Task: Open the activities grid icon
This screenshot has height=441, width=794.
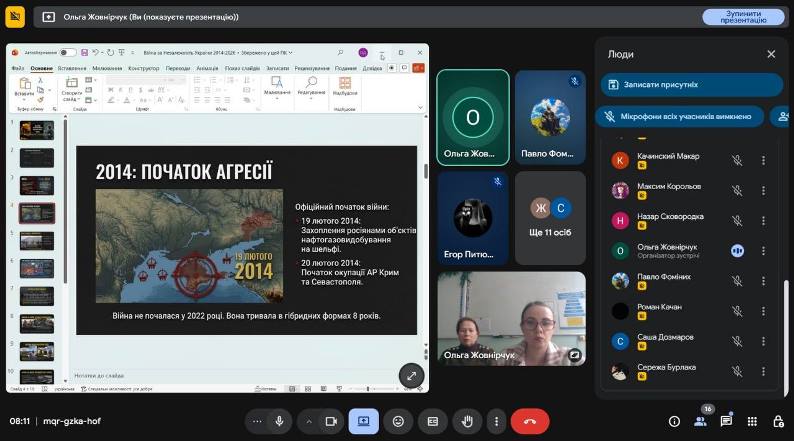Action: [752, 421]
